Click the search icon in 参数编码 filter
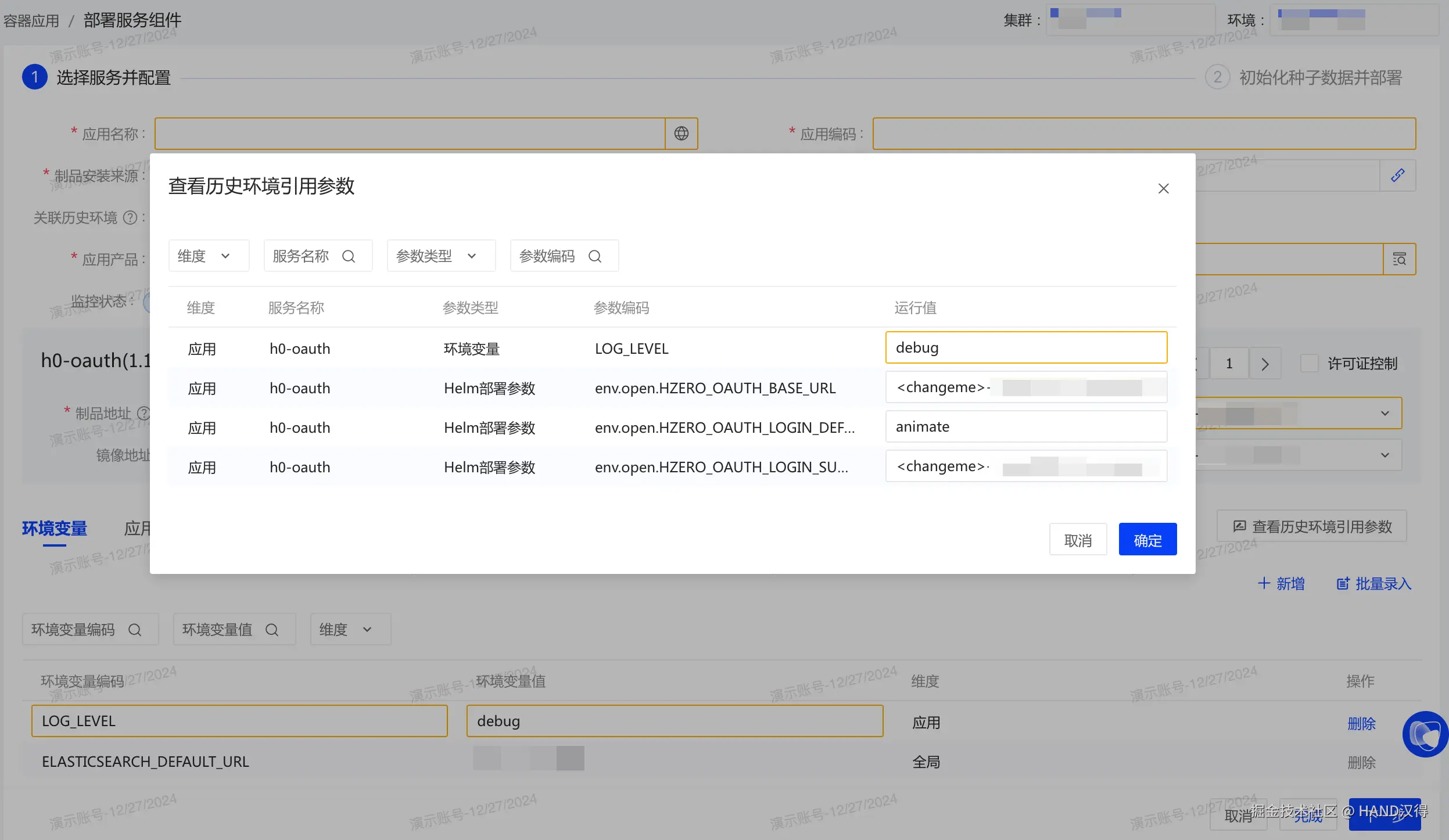The image size is (1449, 840). pos(595,256)
